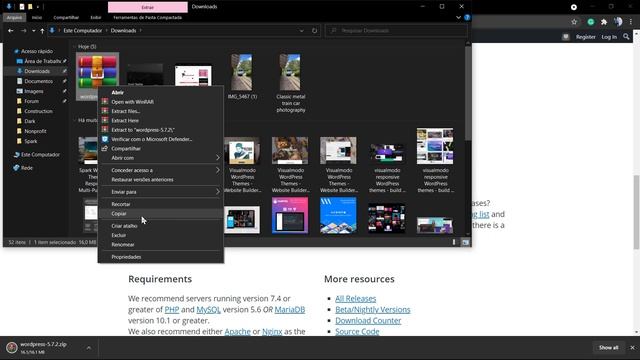Click the Back arrow in File Explorer
This screenshot has width=640, height=360.
tap(11, 31)
